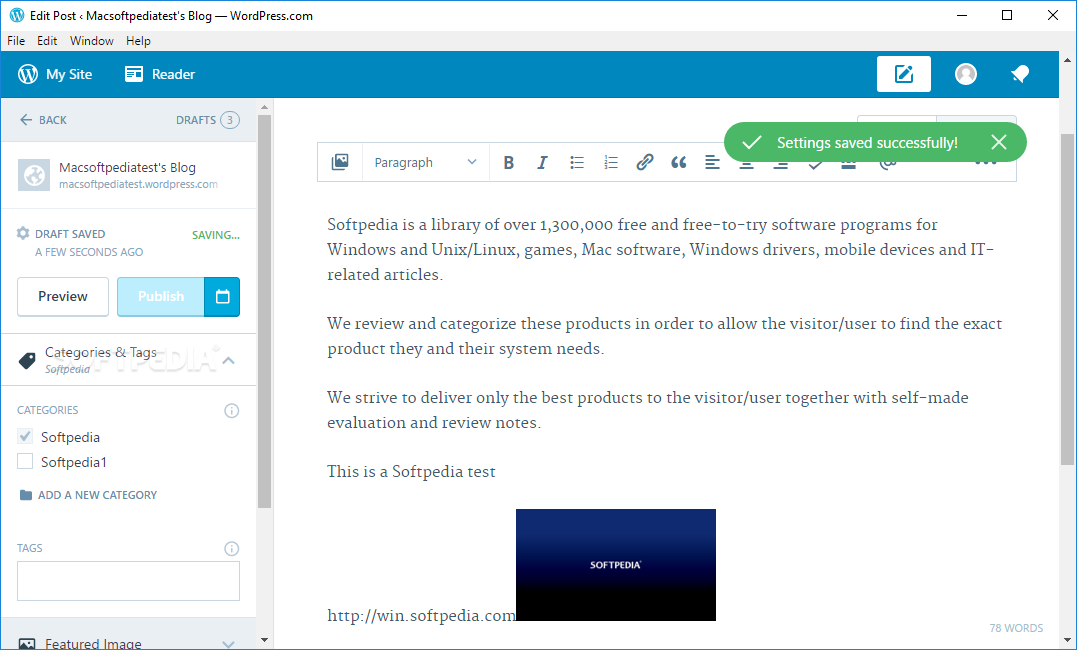Place cursor in "We review and categorize" paragraph
The height and width of the screenshot is (650, 1077).
(x=664, y=336)
